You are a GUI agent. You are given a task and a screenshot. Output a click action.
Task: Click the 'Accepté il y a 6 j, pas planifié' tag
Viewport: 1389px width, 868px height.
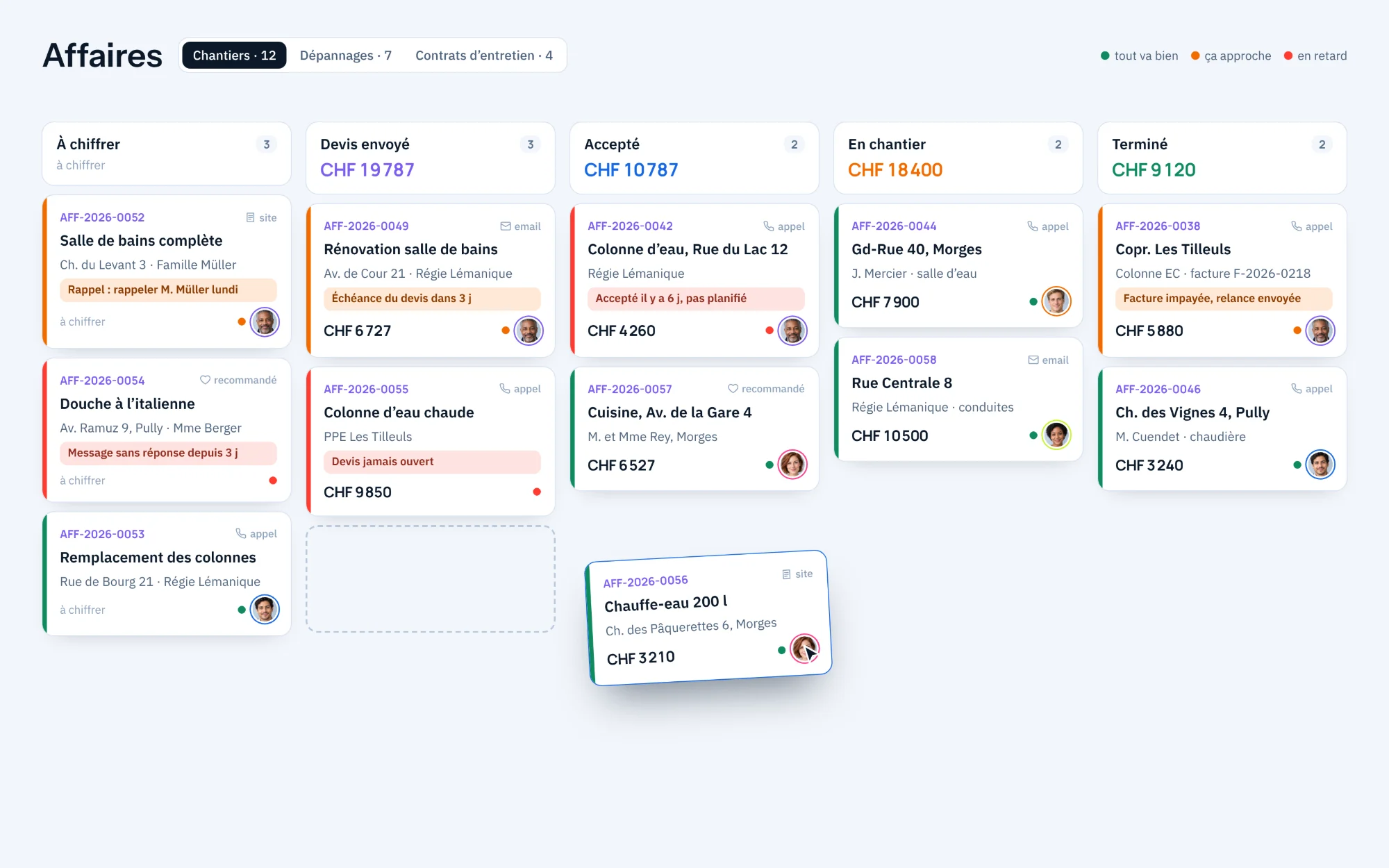click(696, 299)
